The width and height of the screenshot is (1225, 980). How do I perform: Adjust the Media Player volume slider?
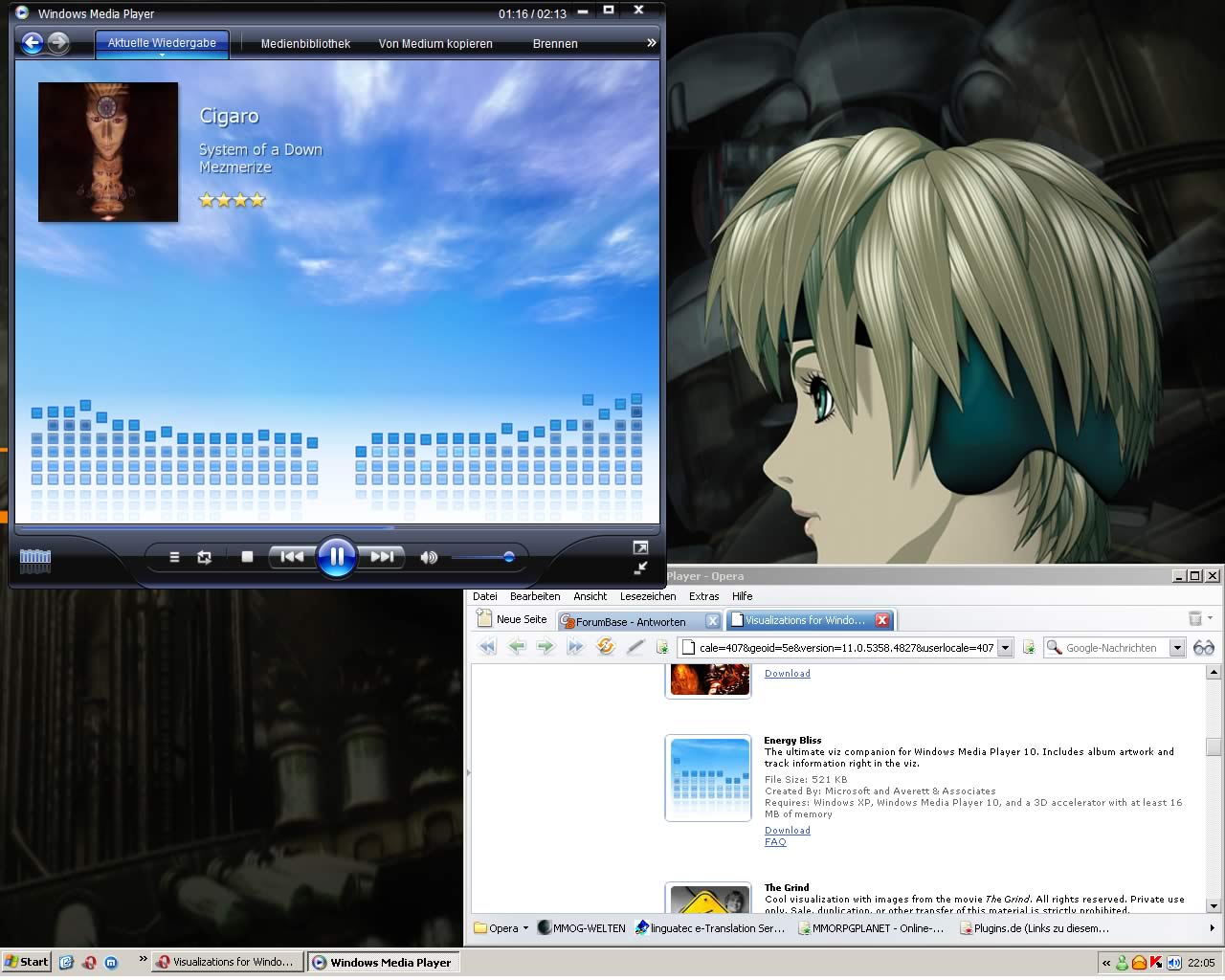[483, 557]
